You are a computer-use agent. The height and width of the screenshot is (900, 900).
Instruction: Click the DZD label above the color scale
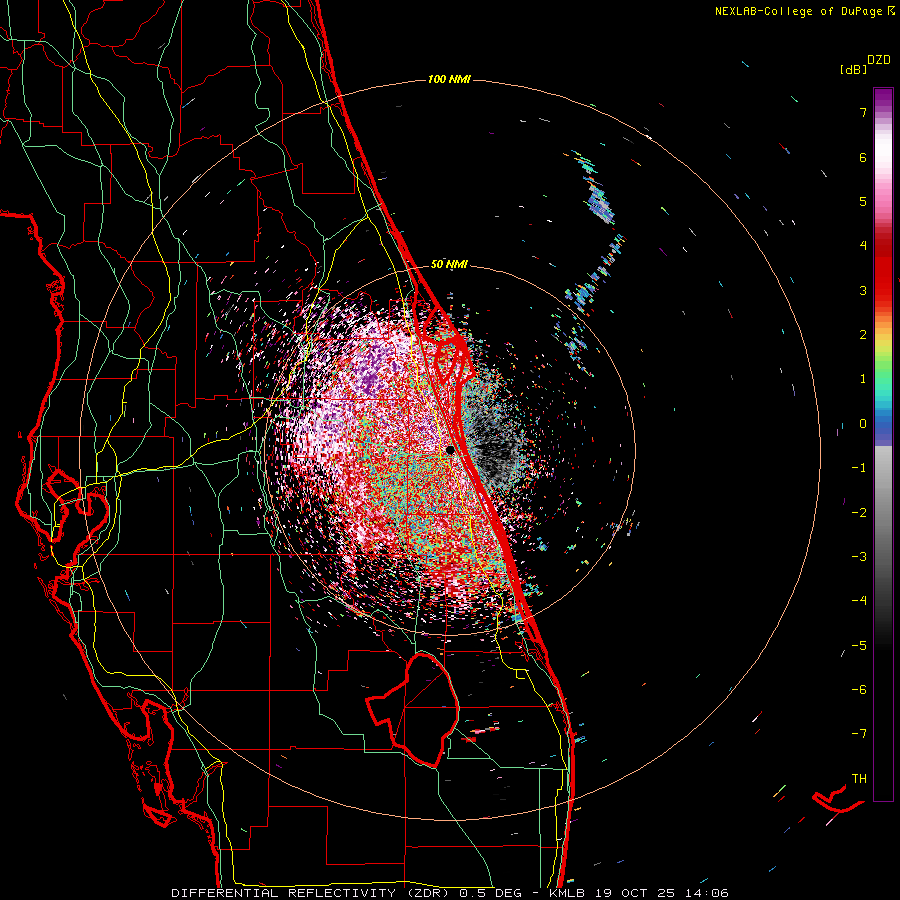(879, 60)
